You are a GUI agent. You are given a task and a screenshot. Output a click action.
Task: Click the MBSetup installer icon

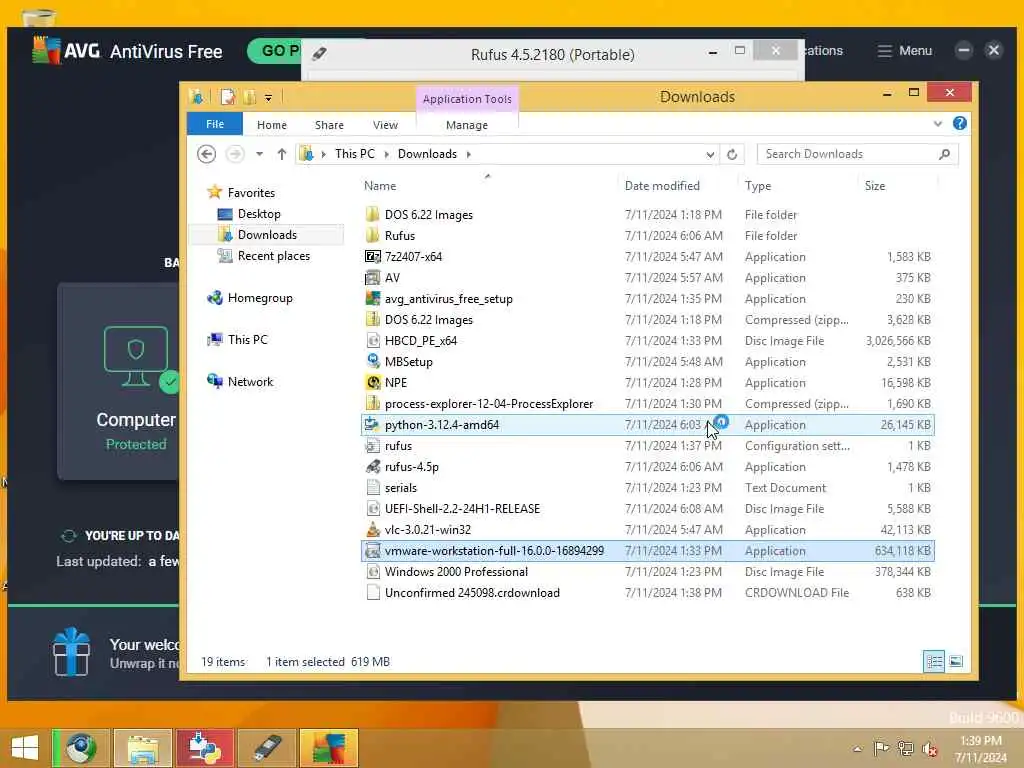372,361
